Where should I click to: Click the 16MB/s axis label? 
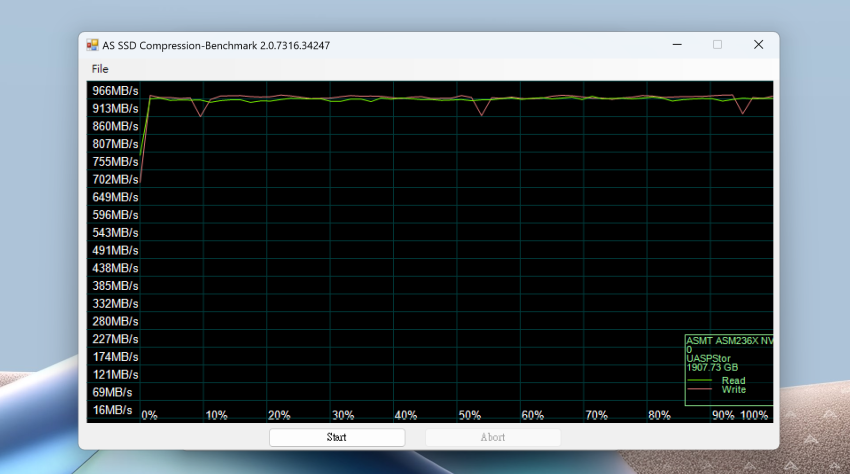(x=112, y=410)
